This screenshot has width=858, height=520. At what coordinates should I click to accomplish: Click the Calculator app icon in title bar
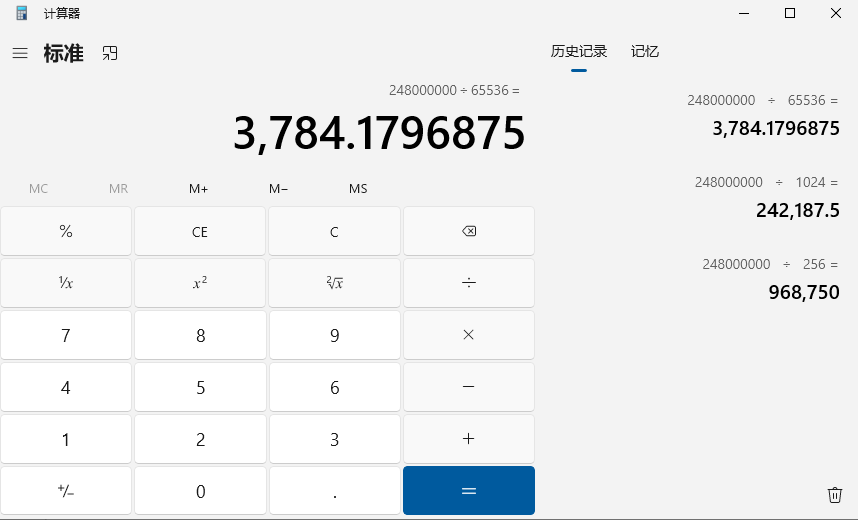pos(22,13)
